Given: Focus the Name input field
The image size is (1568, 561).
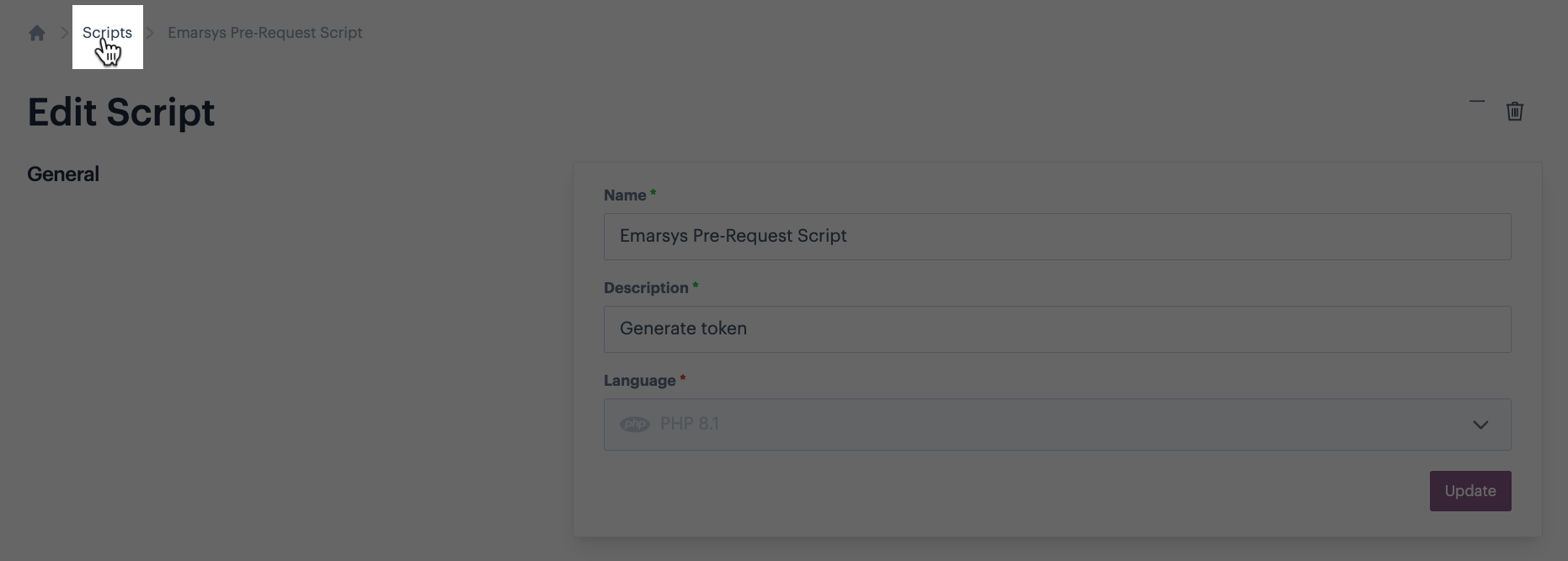Looking at the screenshot, I should point(1057,237).
